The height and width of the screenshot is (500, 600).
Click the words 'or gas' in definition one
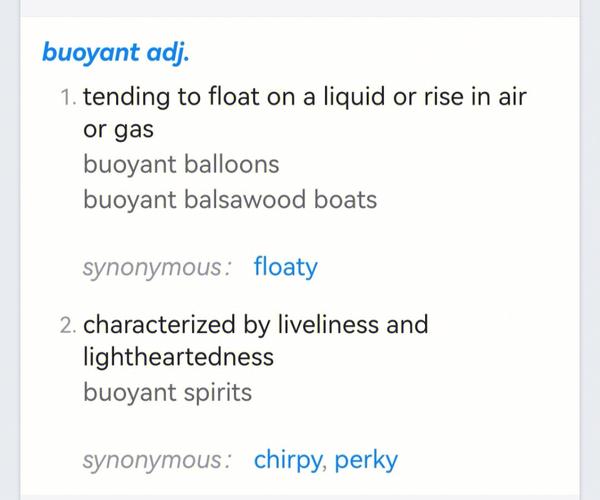click(119, 130)
